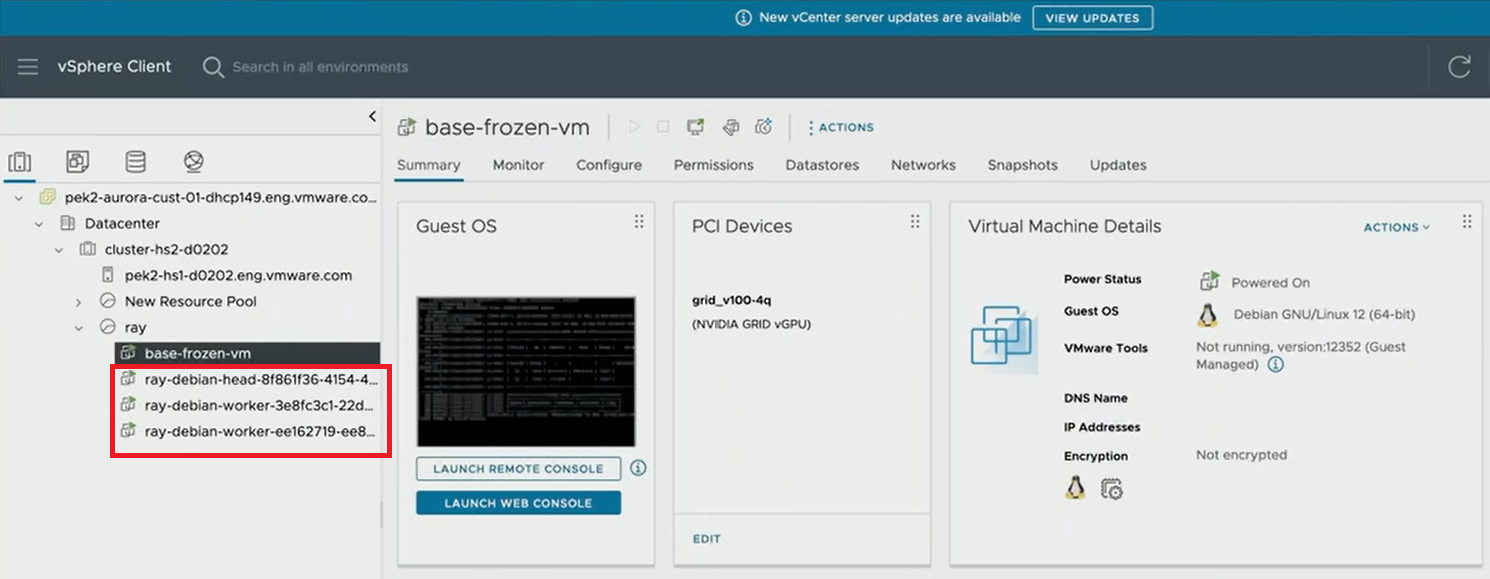Click the Not encrypted value text
The height and width of the screenshot is (579, 1490).
tap(1241, 455)
